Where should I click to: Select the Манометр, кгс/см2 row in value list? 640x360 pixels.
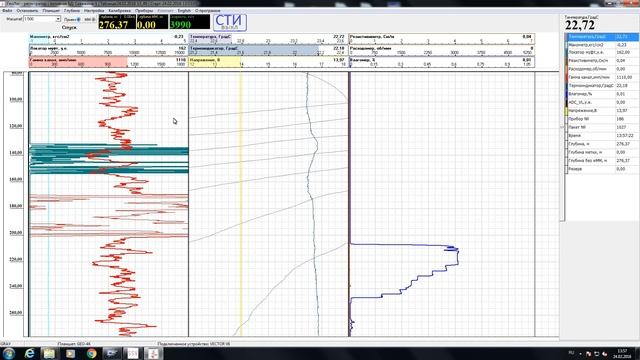602,44
